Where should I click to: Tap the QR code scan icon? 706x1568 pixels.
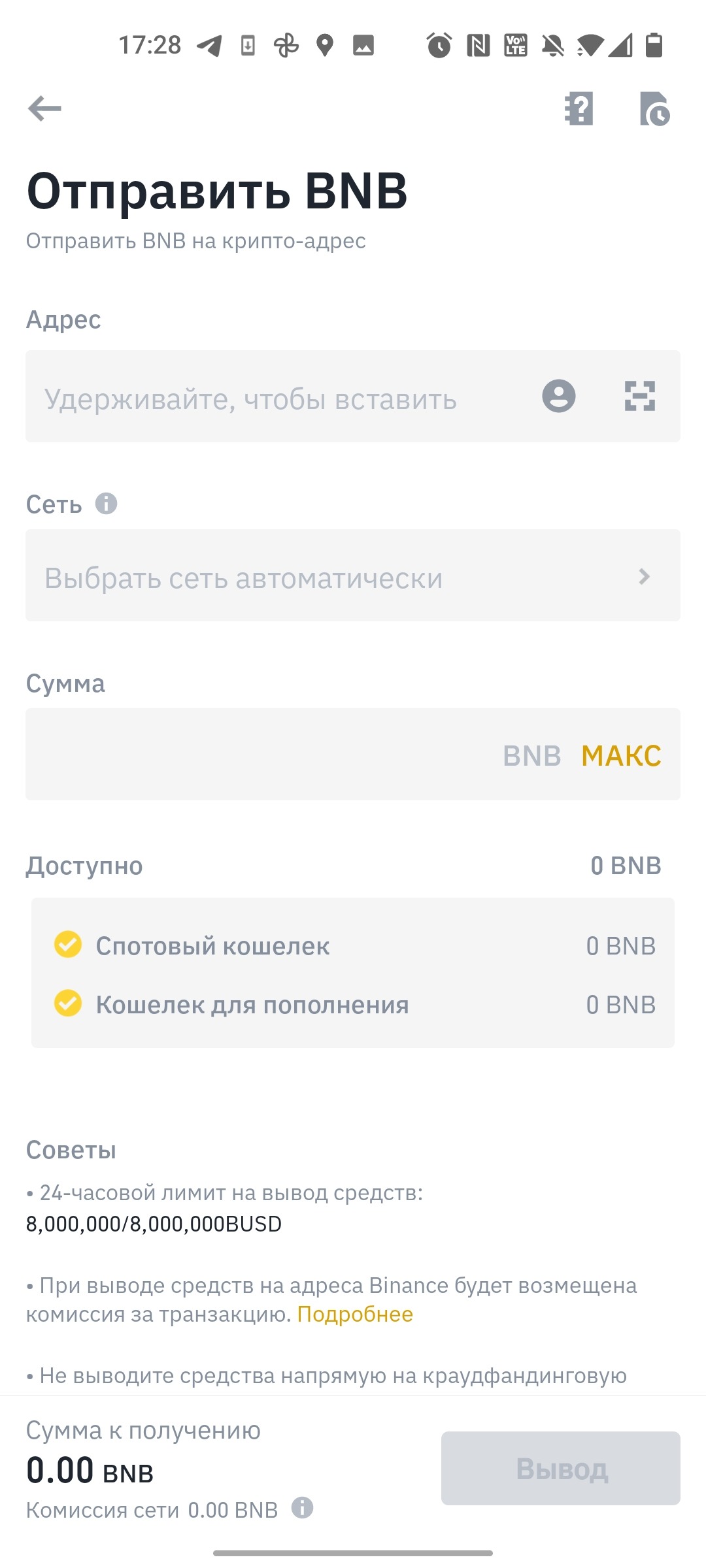coord(639,396)
